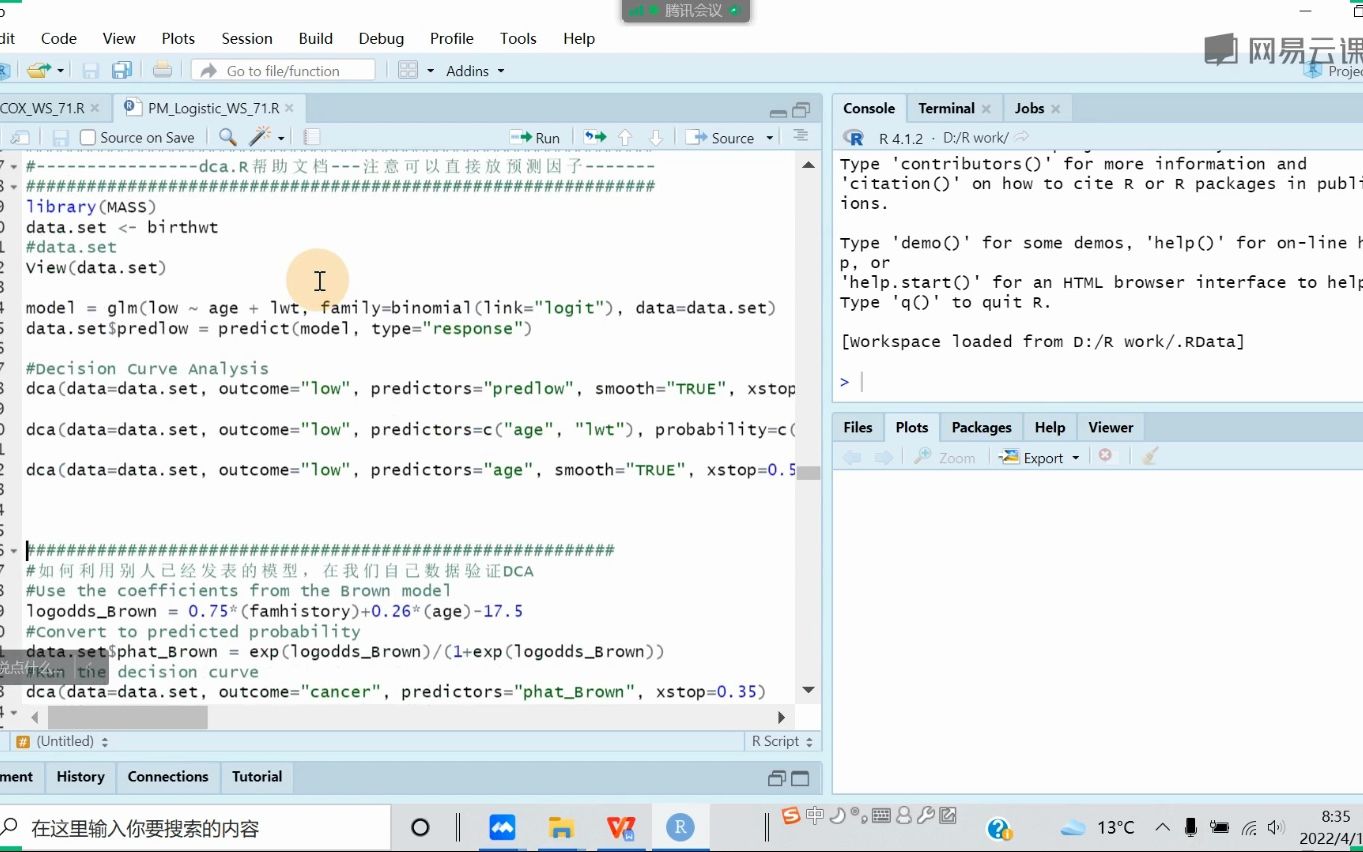
Task: Open the R app in taskbar
Action: pos(680,827)
